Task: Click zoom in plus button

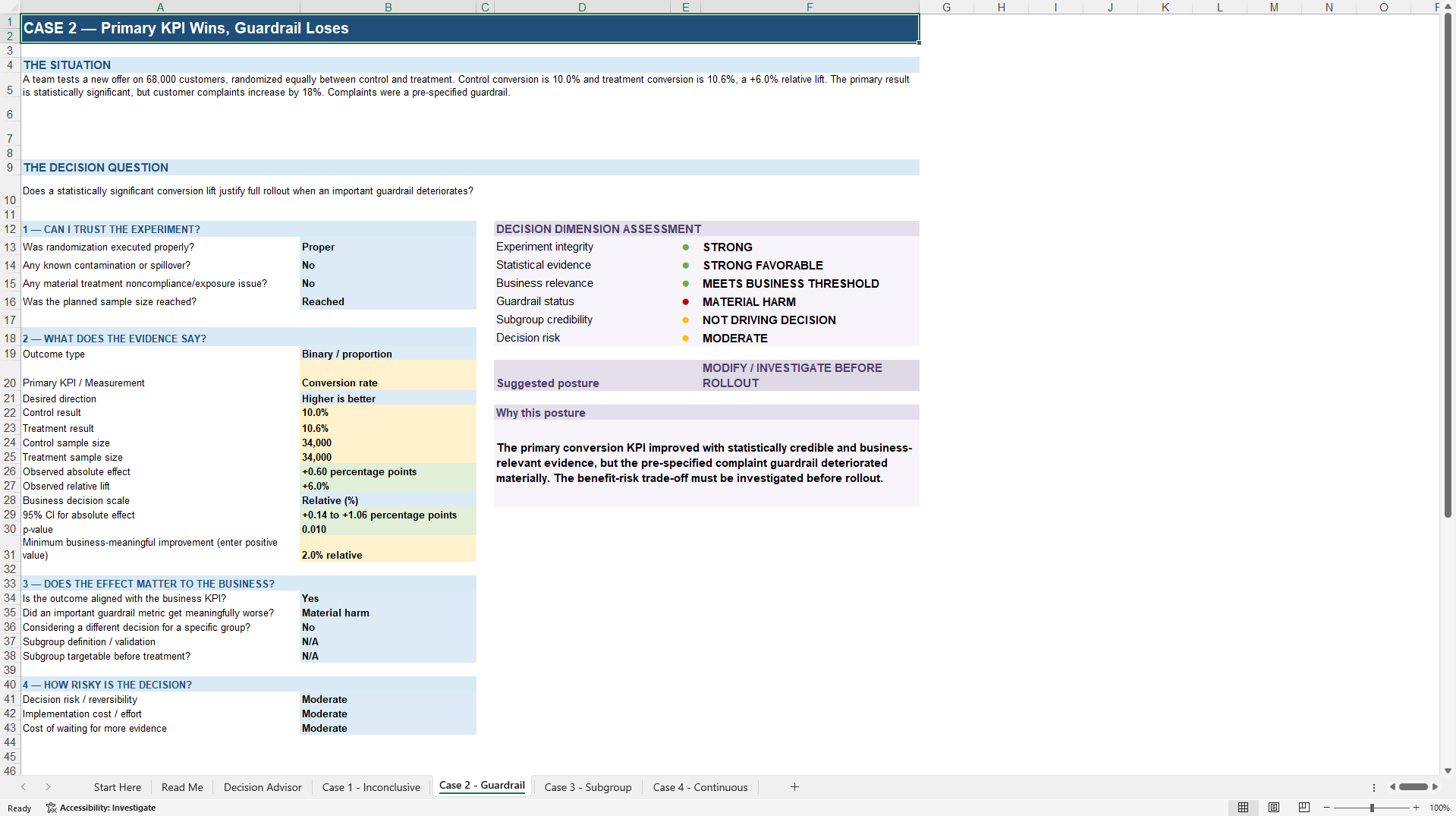Action: [1416, 808]
